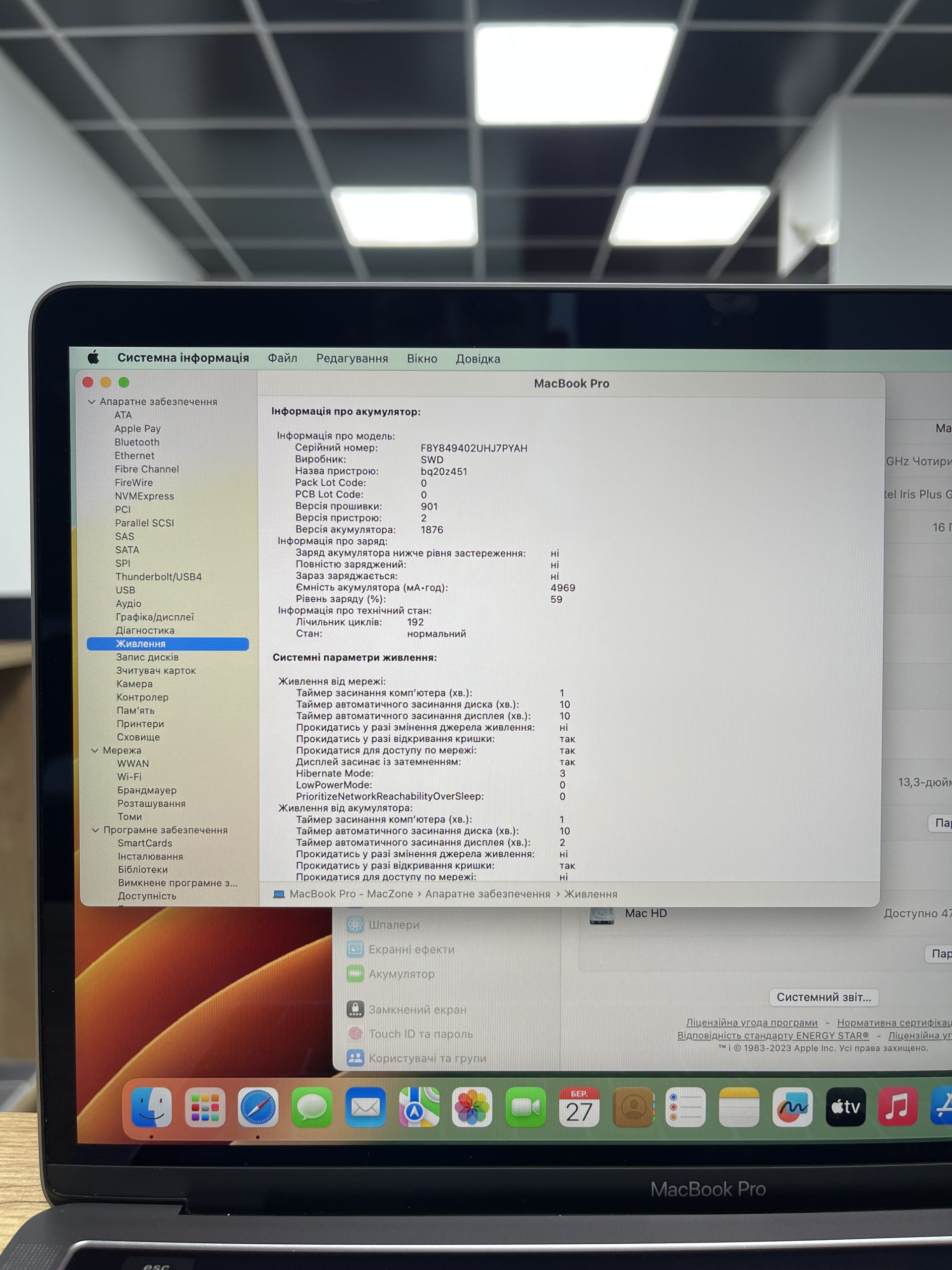This screenshot has width=952, height=1270.
Task: Select ATA in hardware sidebar
Action: coord(123,415)
